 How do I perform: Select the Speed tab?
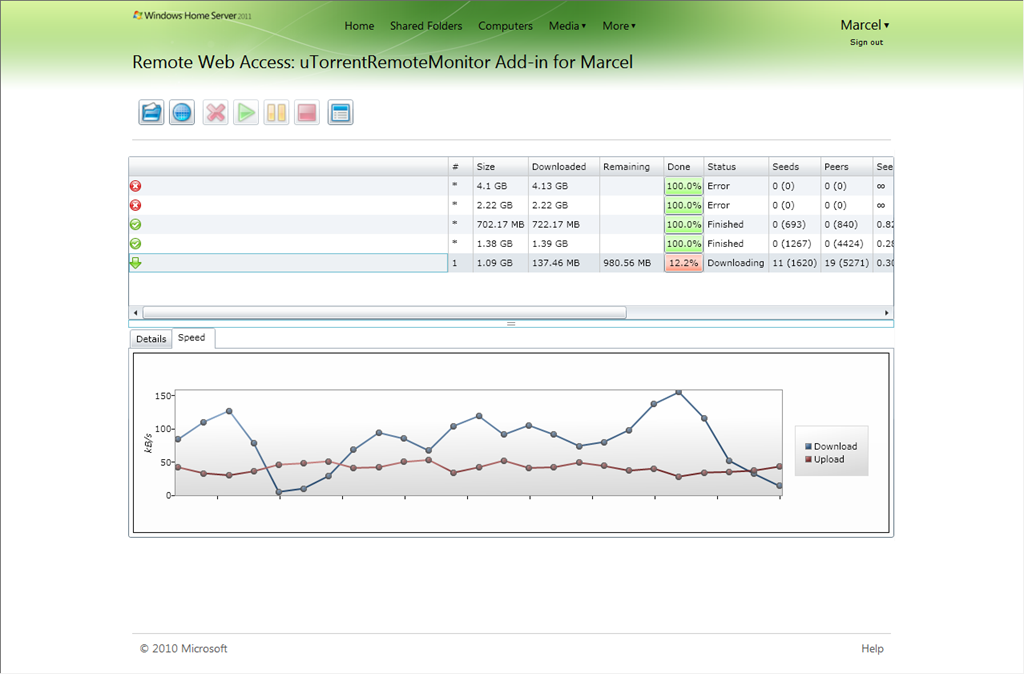[x=192, y=338]
